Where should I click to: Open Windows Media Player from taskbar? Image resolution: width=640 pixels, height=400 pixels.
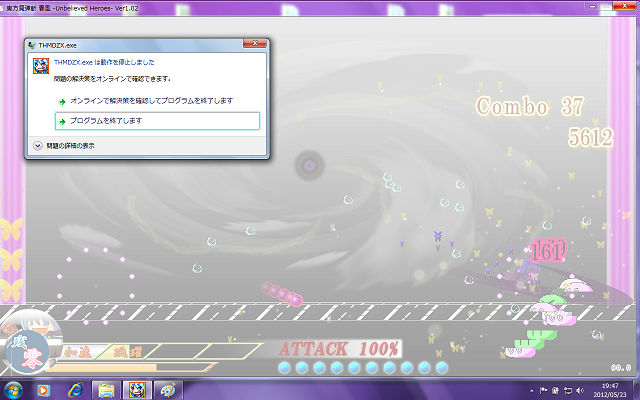tap(45, 389)
